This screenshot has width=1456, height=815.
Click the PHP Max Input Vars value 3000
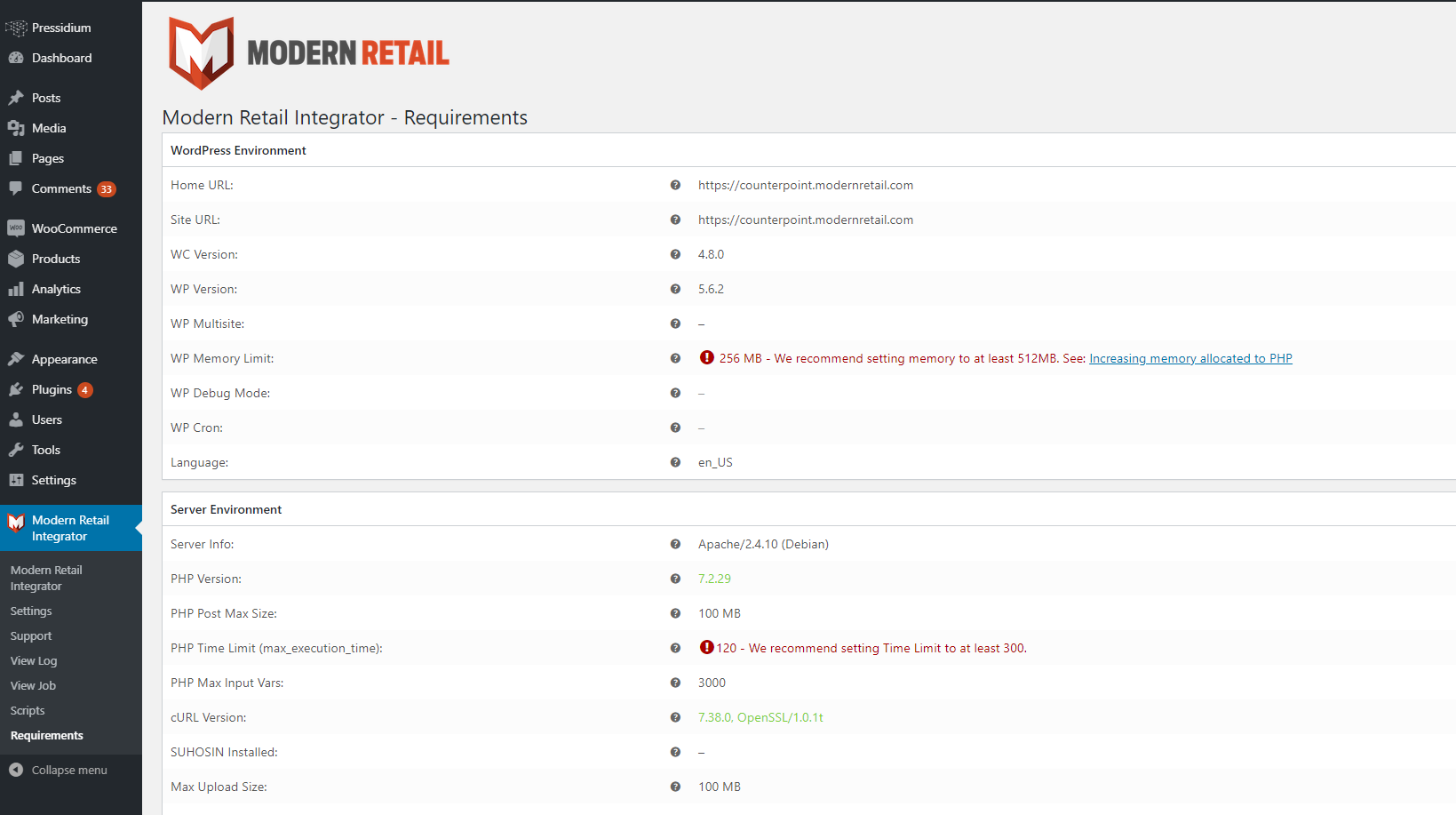(712, 683)
